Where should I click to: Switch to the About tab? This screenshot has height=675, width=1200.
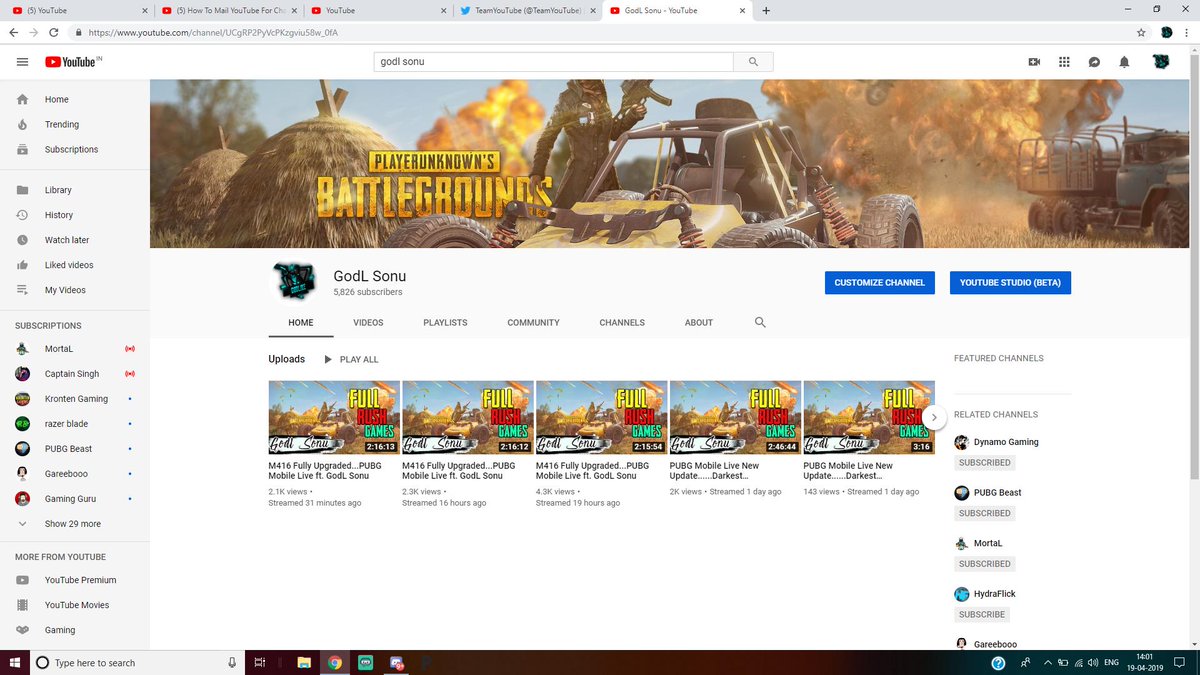point(699,323)
